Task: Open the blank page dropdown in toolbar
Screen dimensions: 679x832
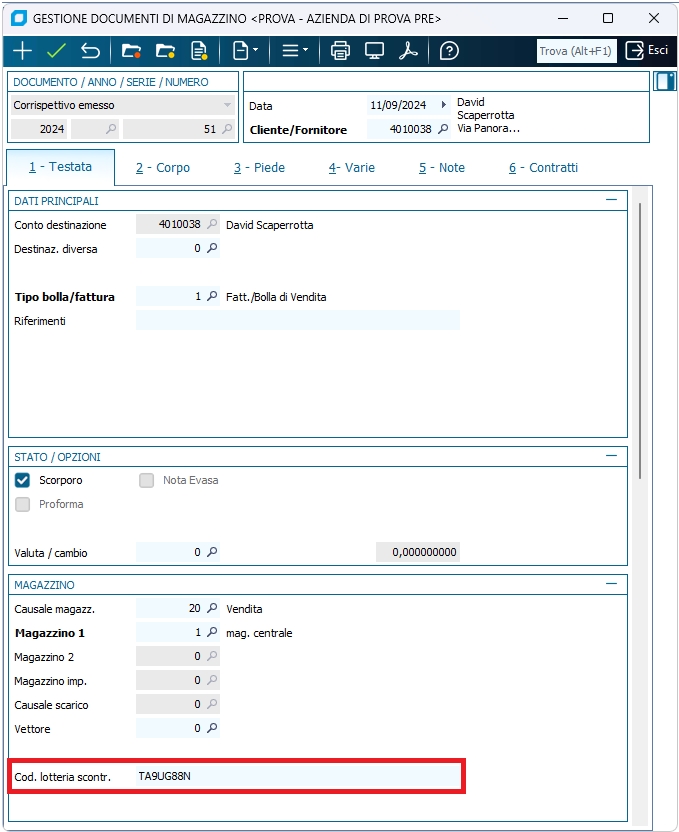Action: (245, 51)
